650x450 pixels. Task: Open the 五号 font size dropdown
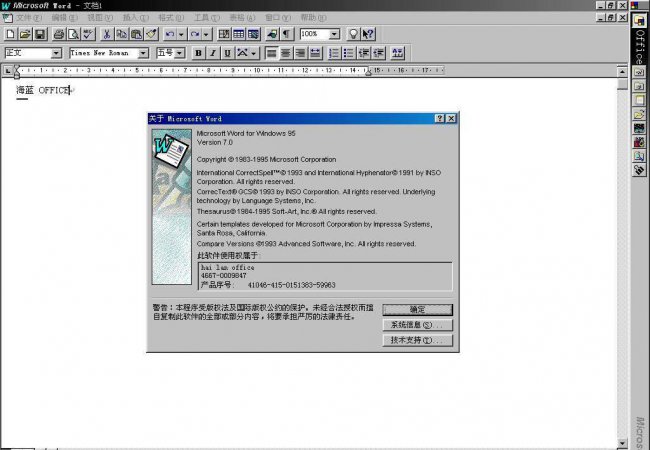click(179, 53)
